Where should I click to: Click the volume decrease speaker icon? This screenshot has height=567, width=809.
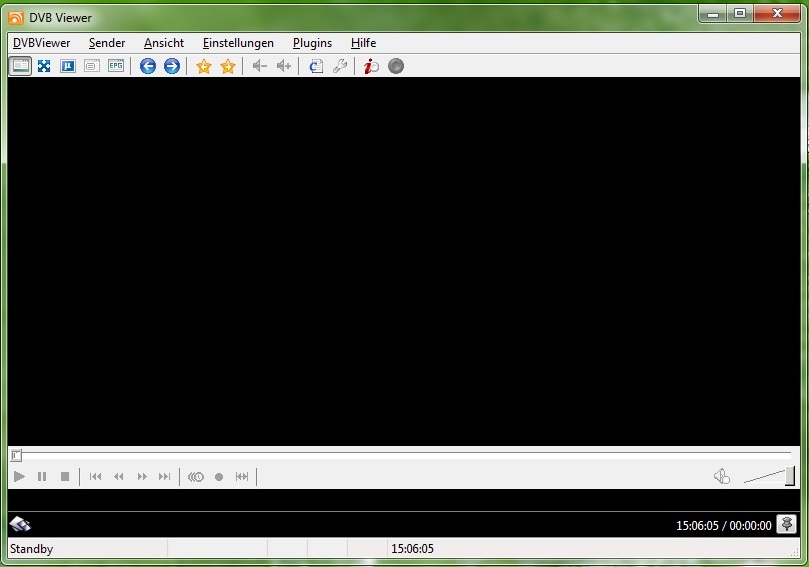click(x=259, y=66)
